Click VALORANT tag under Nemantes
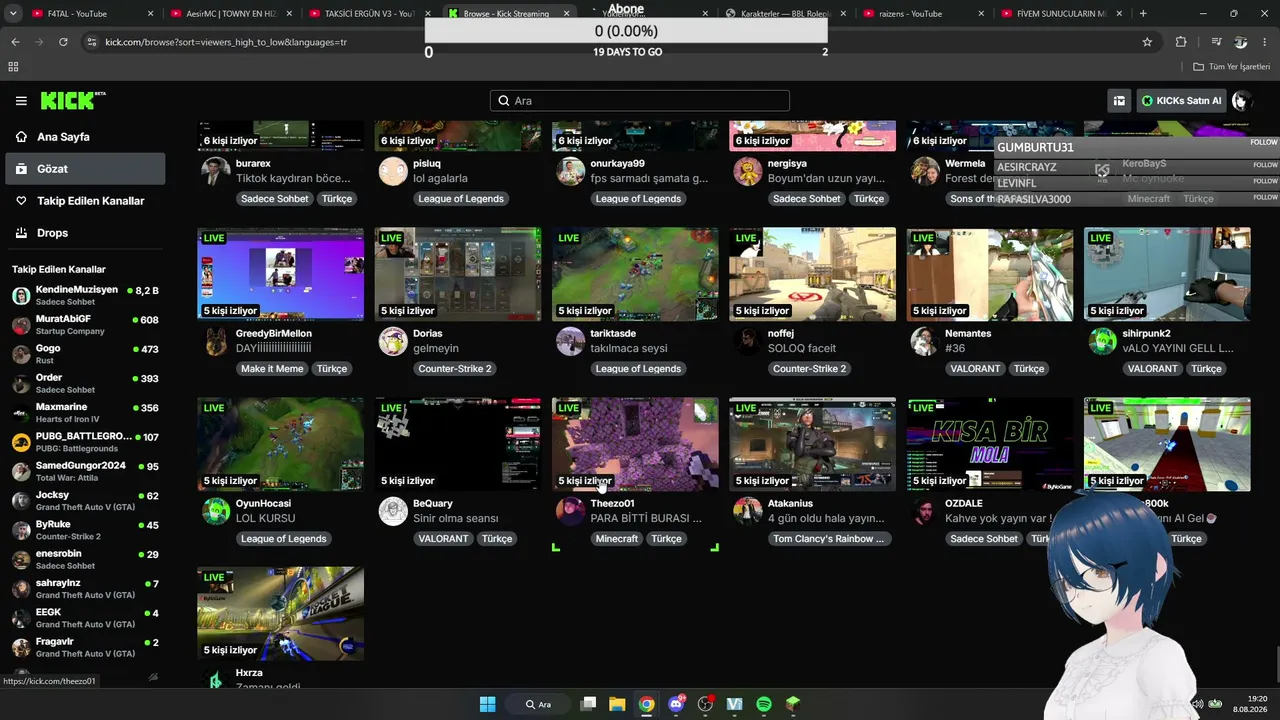Viewport: 1280px width, 720px height. (975, 369)
